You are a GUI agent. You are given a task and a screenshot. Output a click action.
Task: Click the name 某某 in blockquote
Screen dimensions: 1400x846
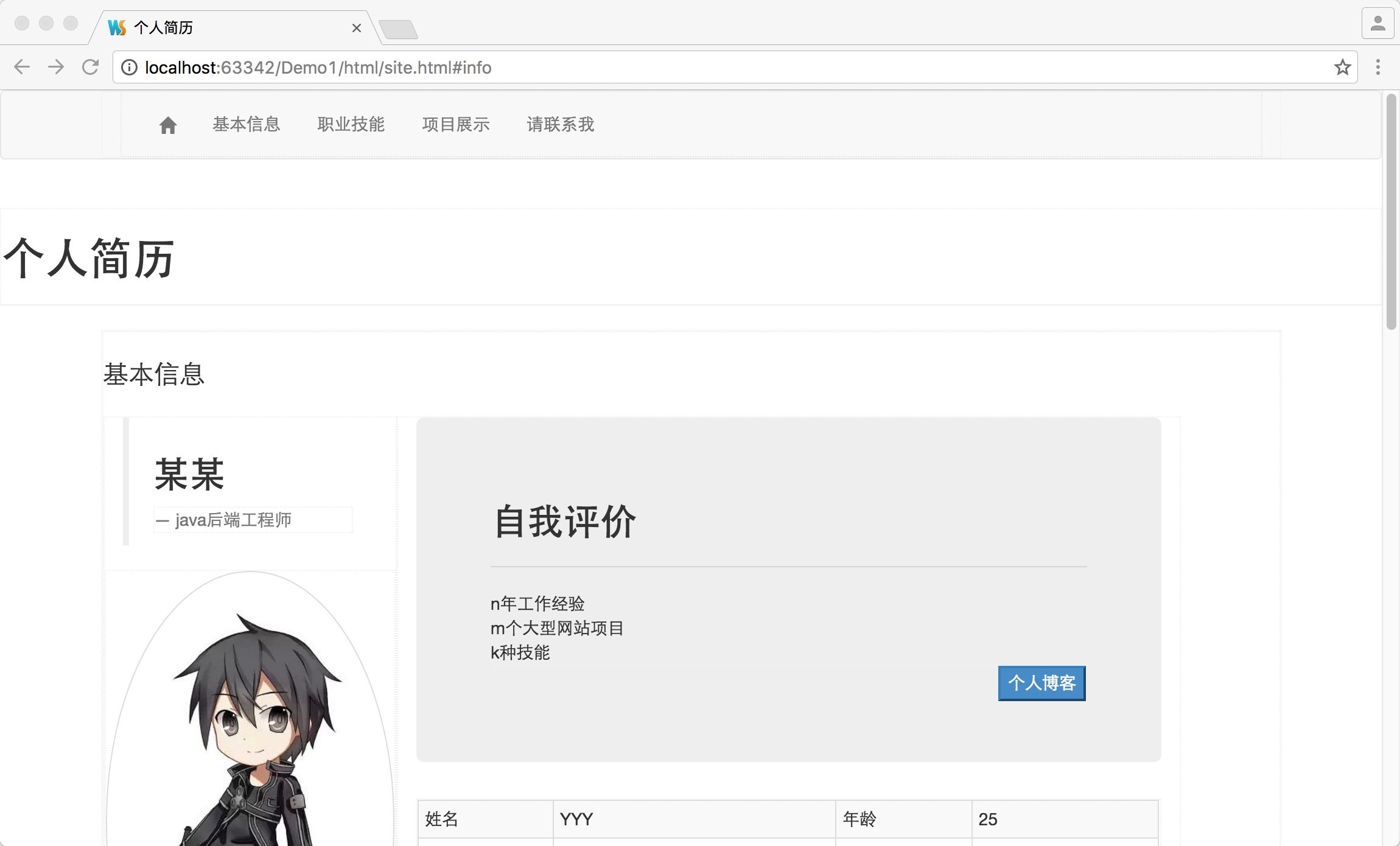coord(189,475)
